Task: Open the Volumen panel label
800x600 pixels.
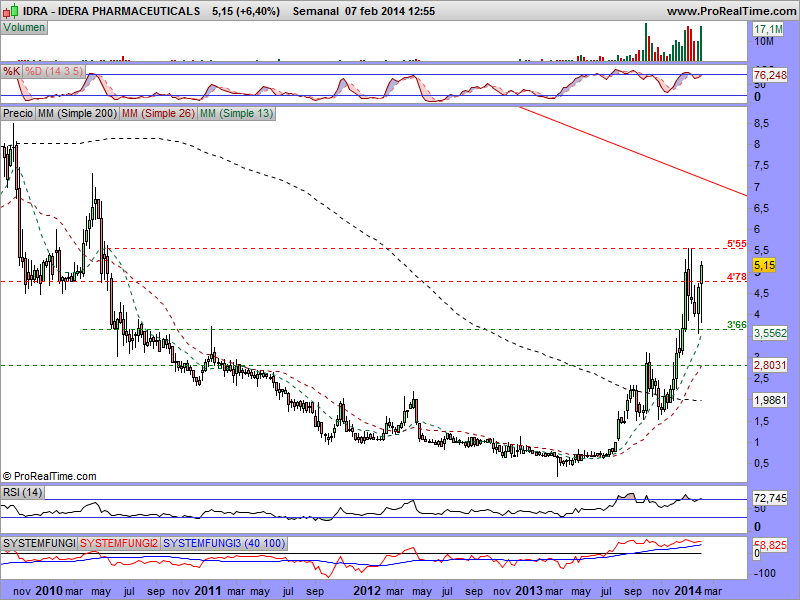Action: point(24,28)
